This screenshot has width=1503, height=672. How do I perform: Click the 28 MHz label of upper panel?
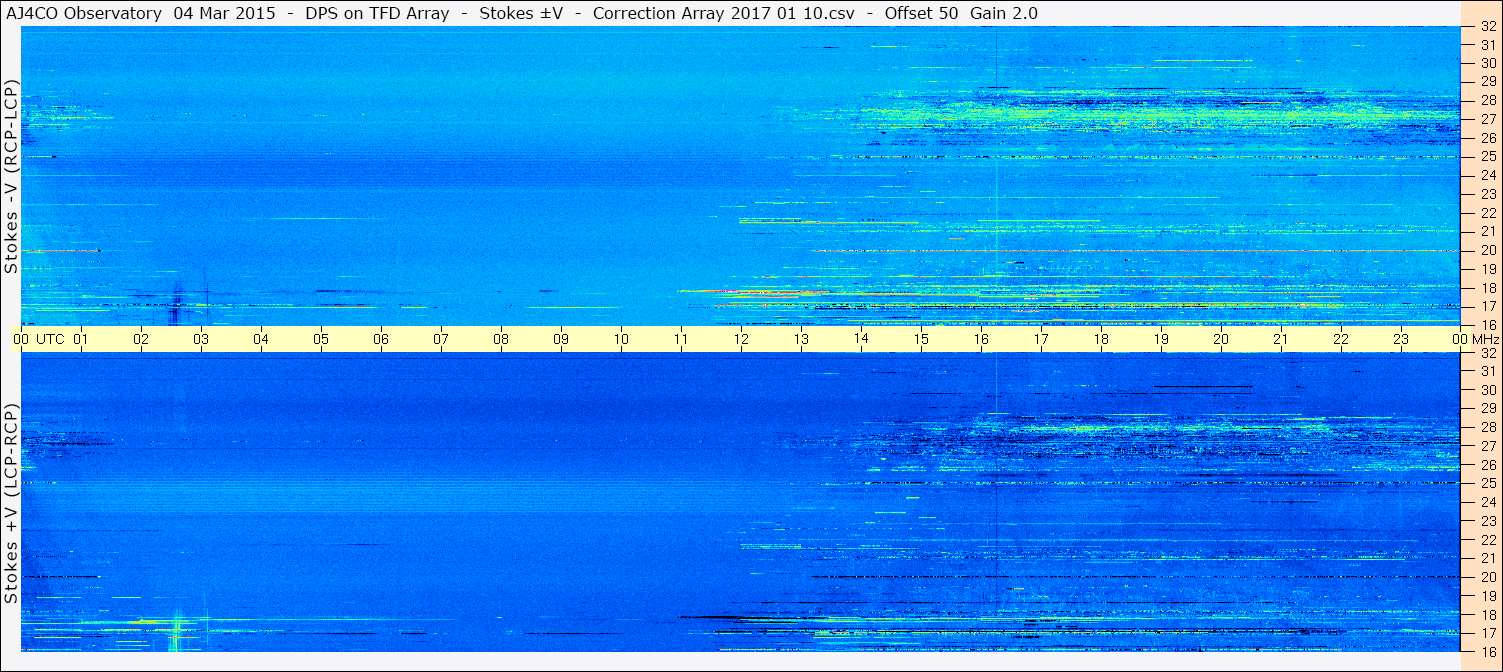click(1487, 100)
